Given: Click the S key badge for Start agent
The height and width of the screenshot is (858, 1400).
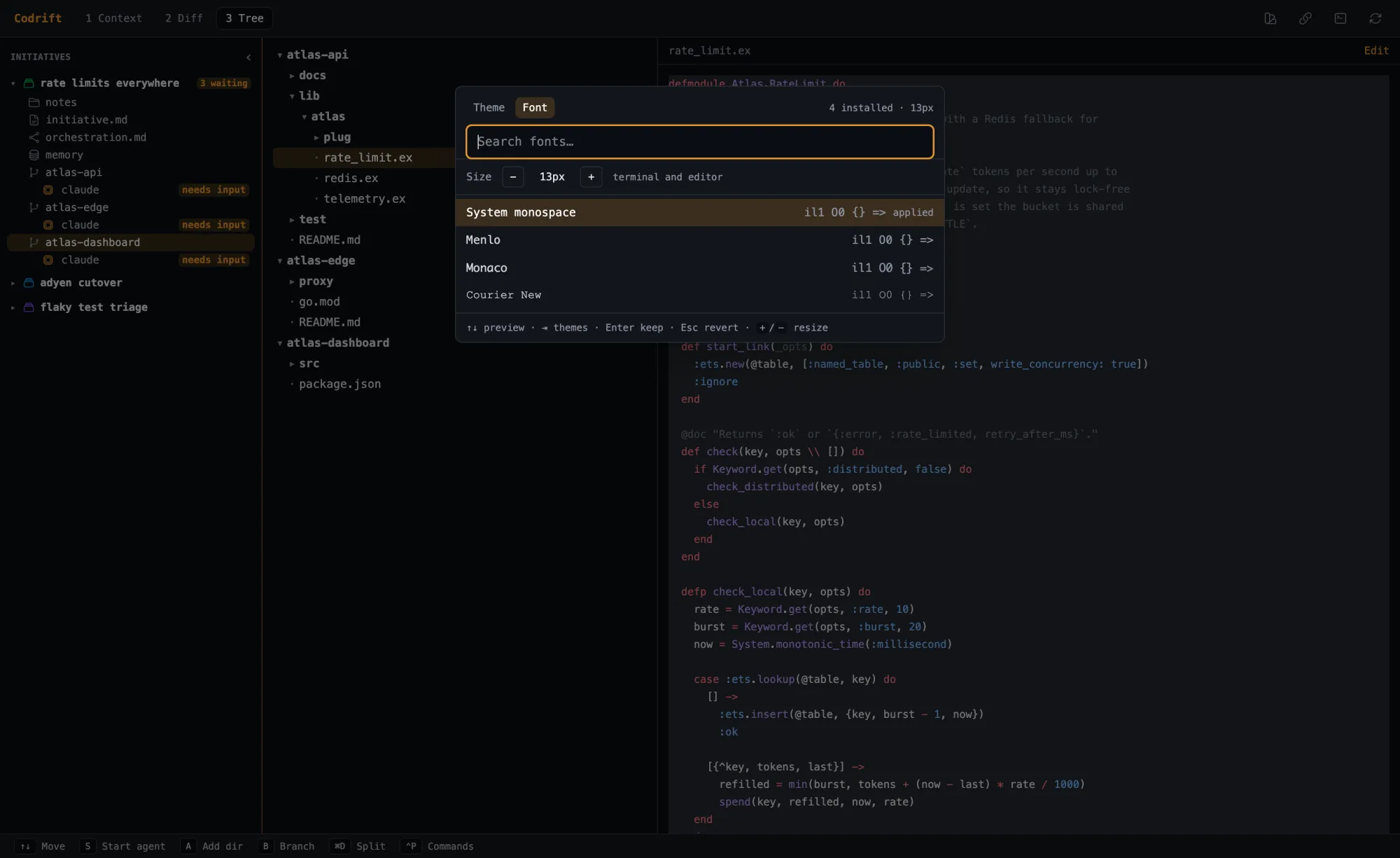Looking at the screenshot, I should [87, 846].
